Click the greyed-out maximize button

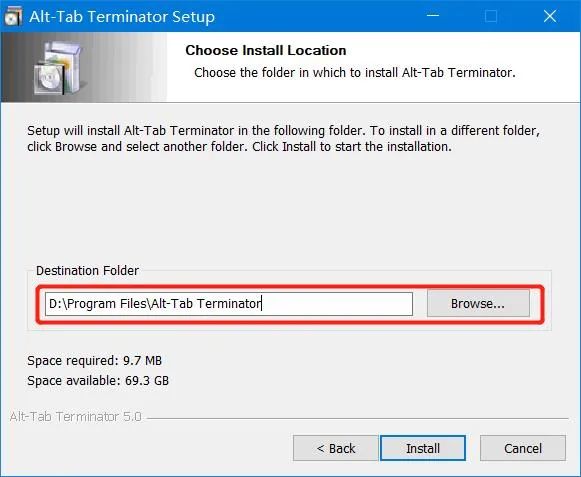click(491, 16)
